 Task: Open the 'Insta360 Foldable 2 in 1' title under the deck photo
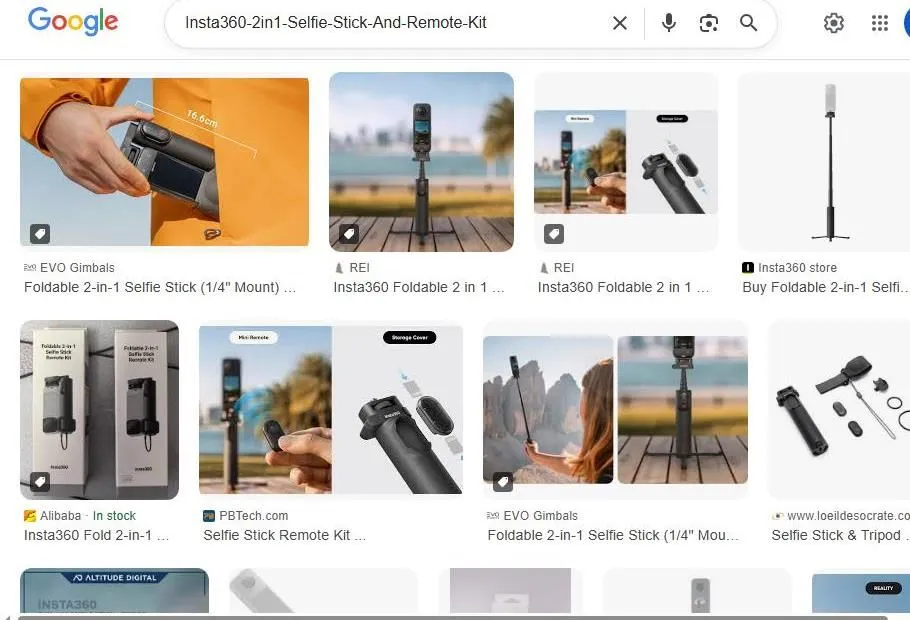point(419,287)
